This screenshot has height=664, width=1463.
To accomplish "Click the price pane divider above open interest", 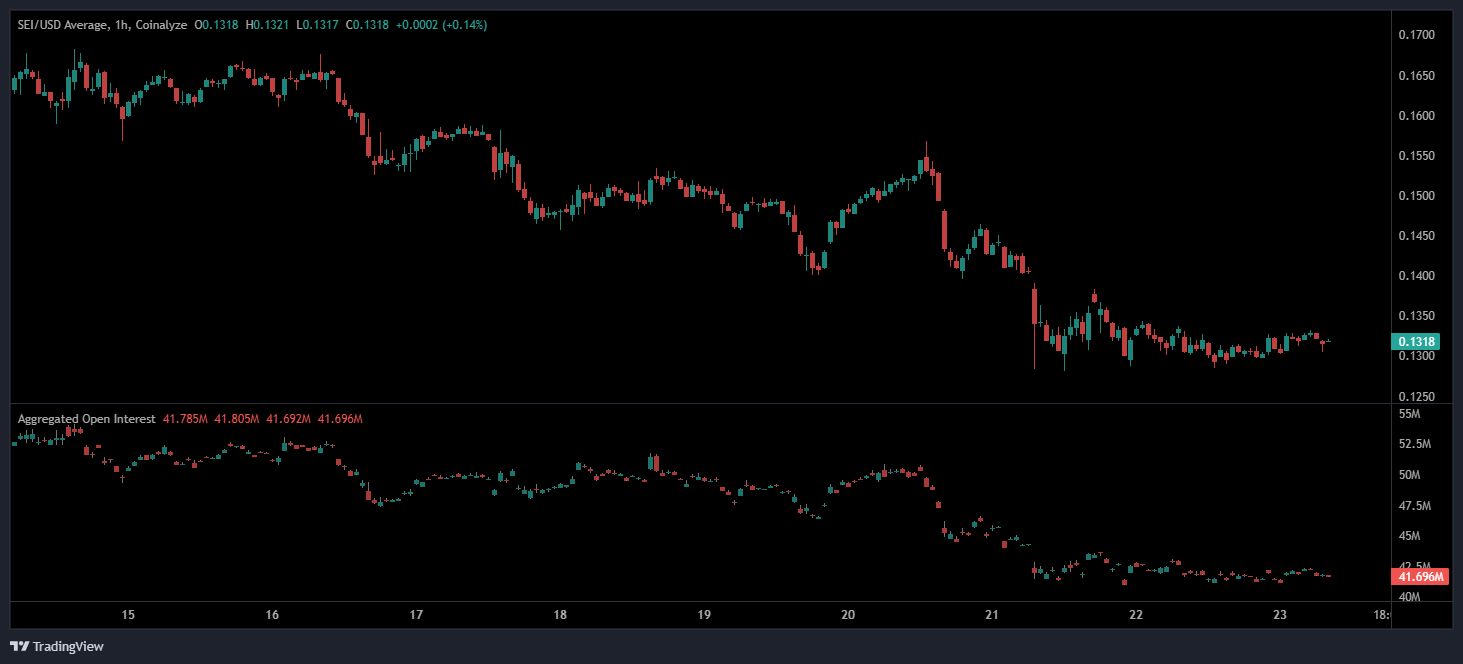I will (700, 404).
